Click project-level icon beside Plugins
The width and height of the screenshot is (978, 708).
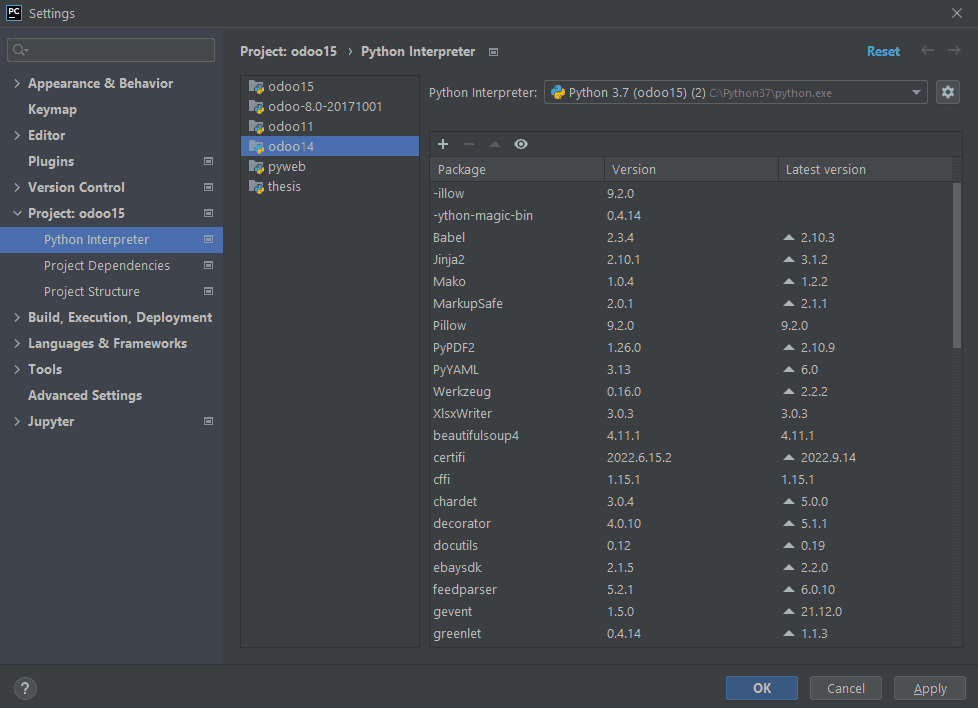pyautogui.click(x=208, y=161)
